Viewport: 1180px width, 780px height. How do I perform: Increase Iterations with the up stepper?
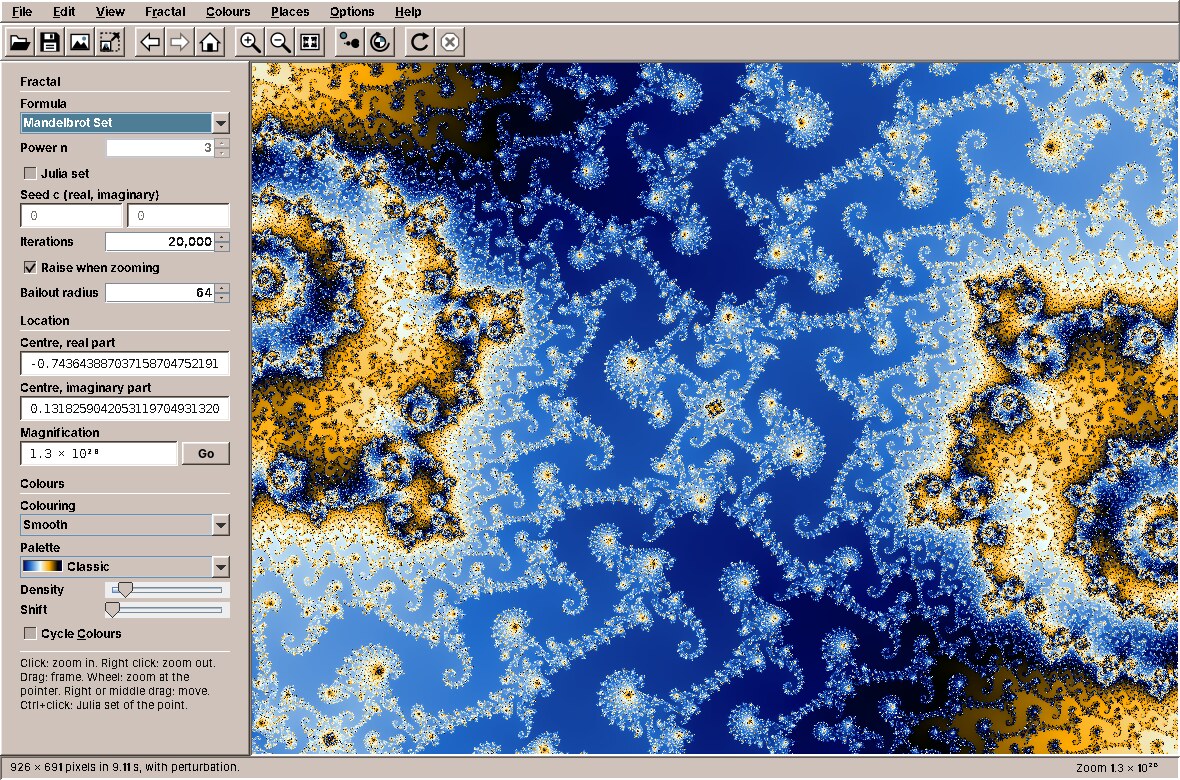point(221,237)
